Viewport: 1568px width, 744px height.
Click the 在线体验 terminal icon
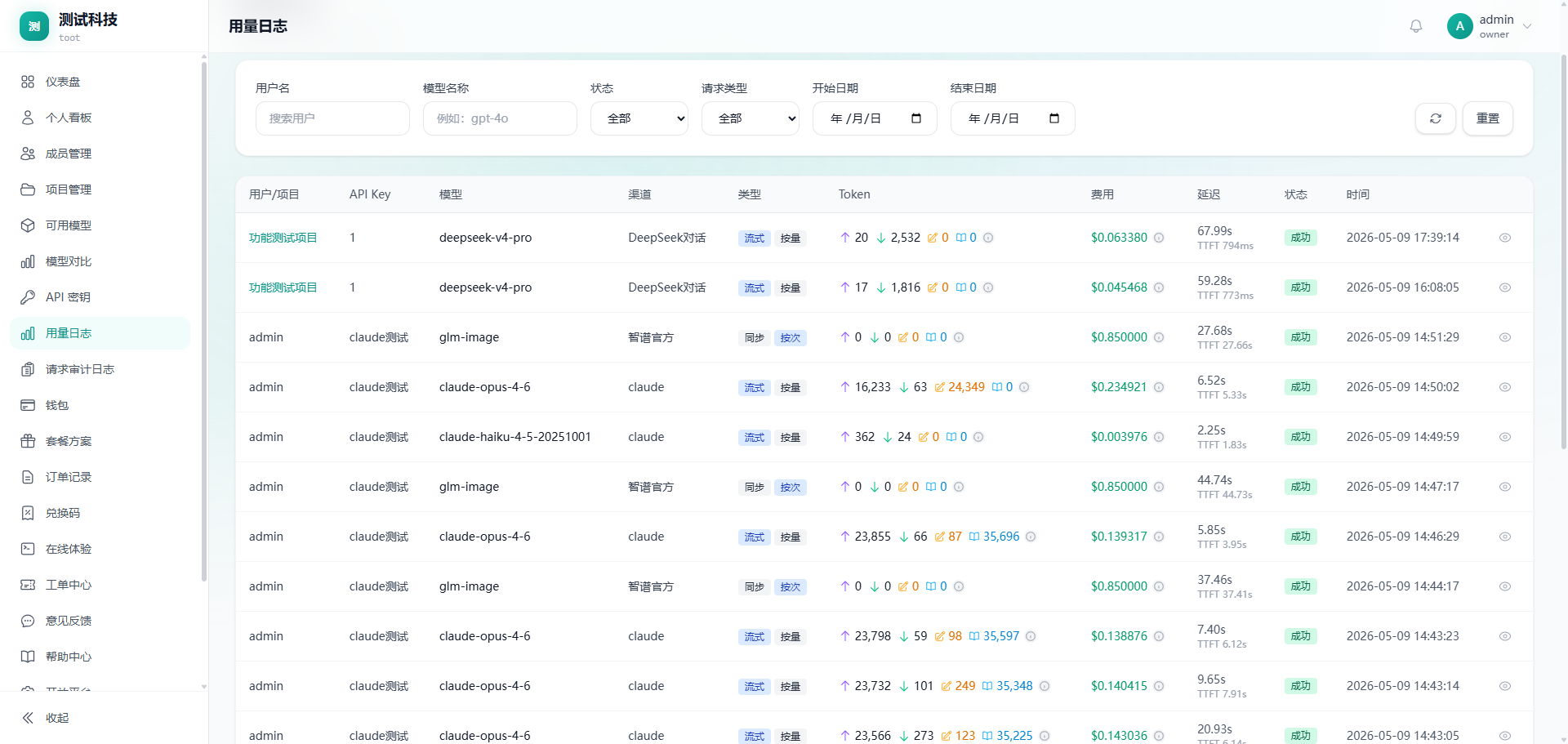(28, 549)
